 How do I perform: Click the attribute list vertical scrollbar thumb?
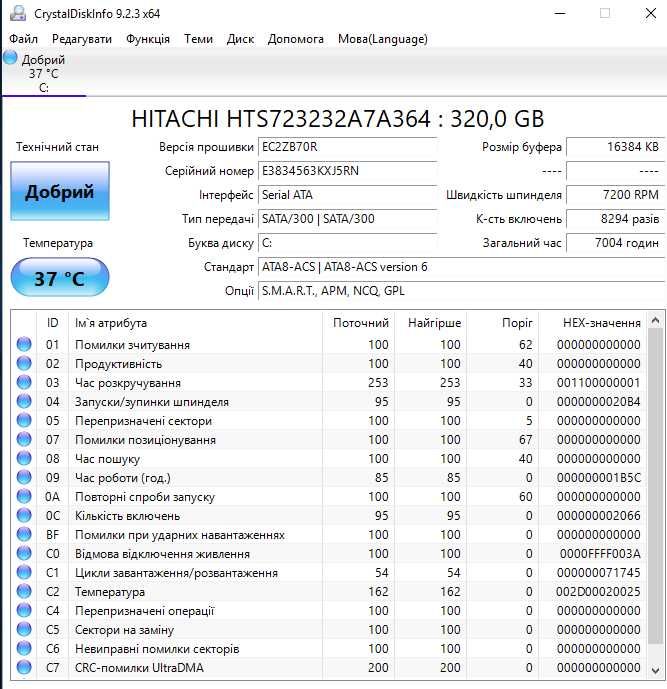tap(655, 486)
